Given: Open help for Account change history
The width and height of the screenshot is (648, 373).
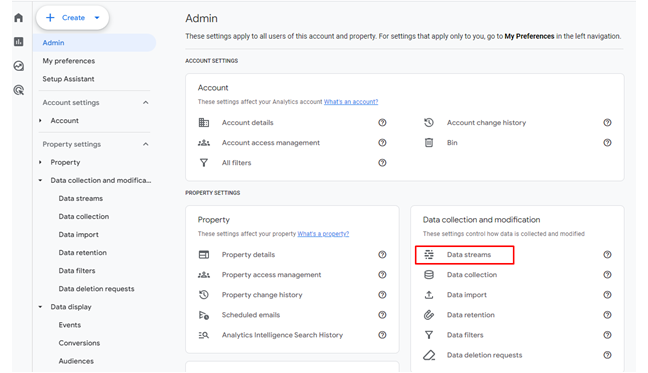Looking at the screenshot, I should click(607, 123).
